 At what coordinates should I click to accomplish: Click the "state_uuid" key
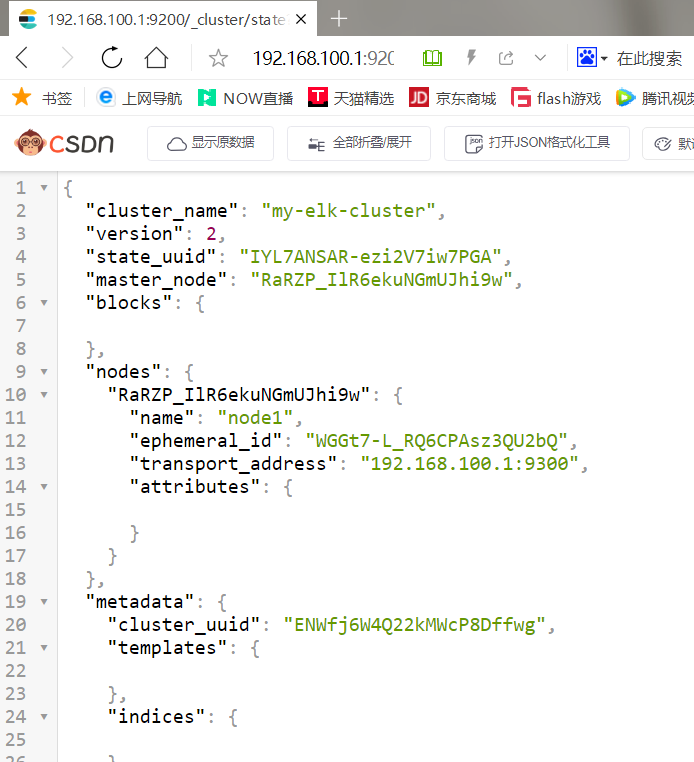click(x=151, y=257)
